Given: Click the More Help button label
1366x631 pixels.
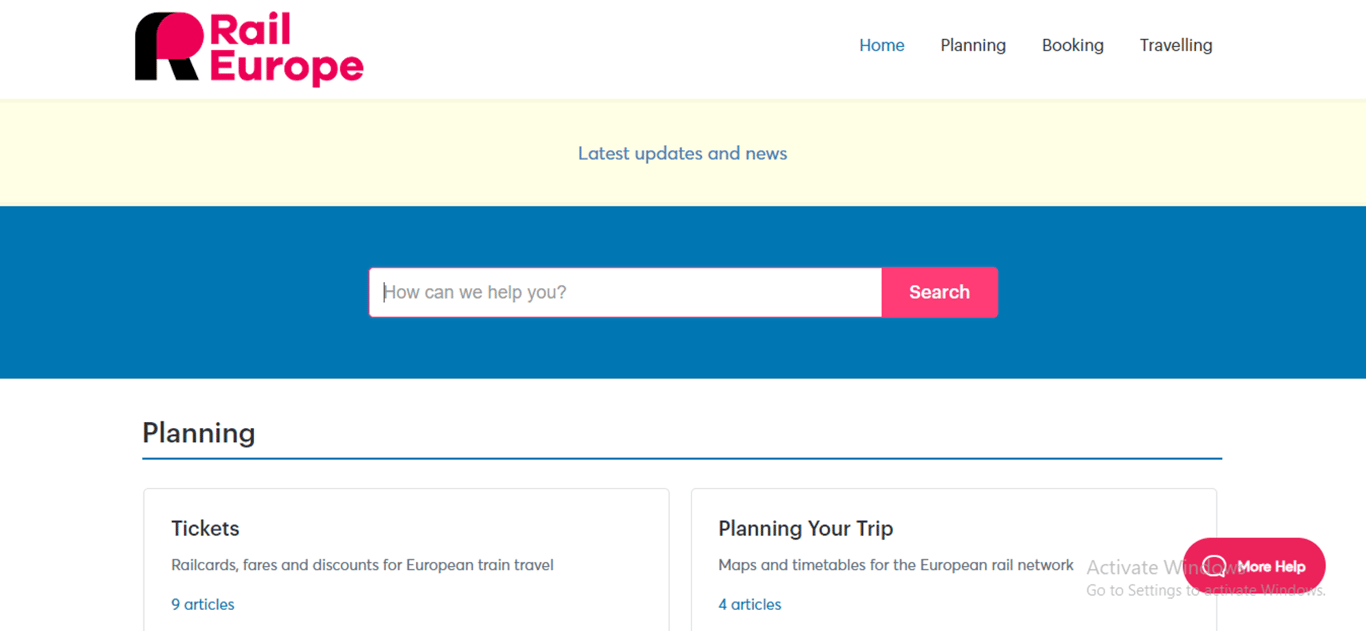Looking at the screenshot, I should point(1271,566).
